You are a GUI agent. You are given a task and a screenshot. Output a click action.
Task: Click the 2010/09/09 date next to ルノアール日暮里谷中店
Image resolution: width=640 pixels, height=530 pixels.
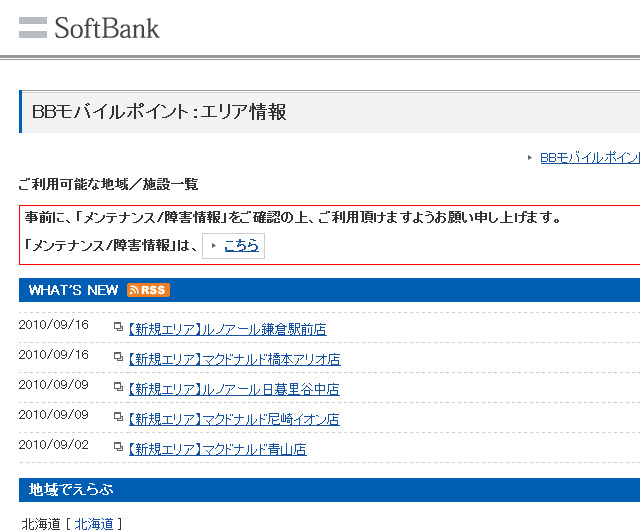coord(53,385)
